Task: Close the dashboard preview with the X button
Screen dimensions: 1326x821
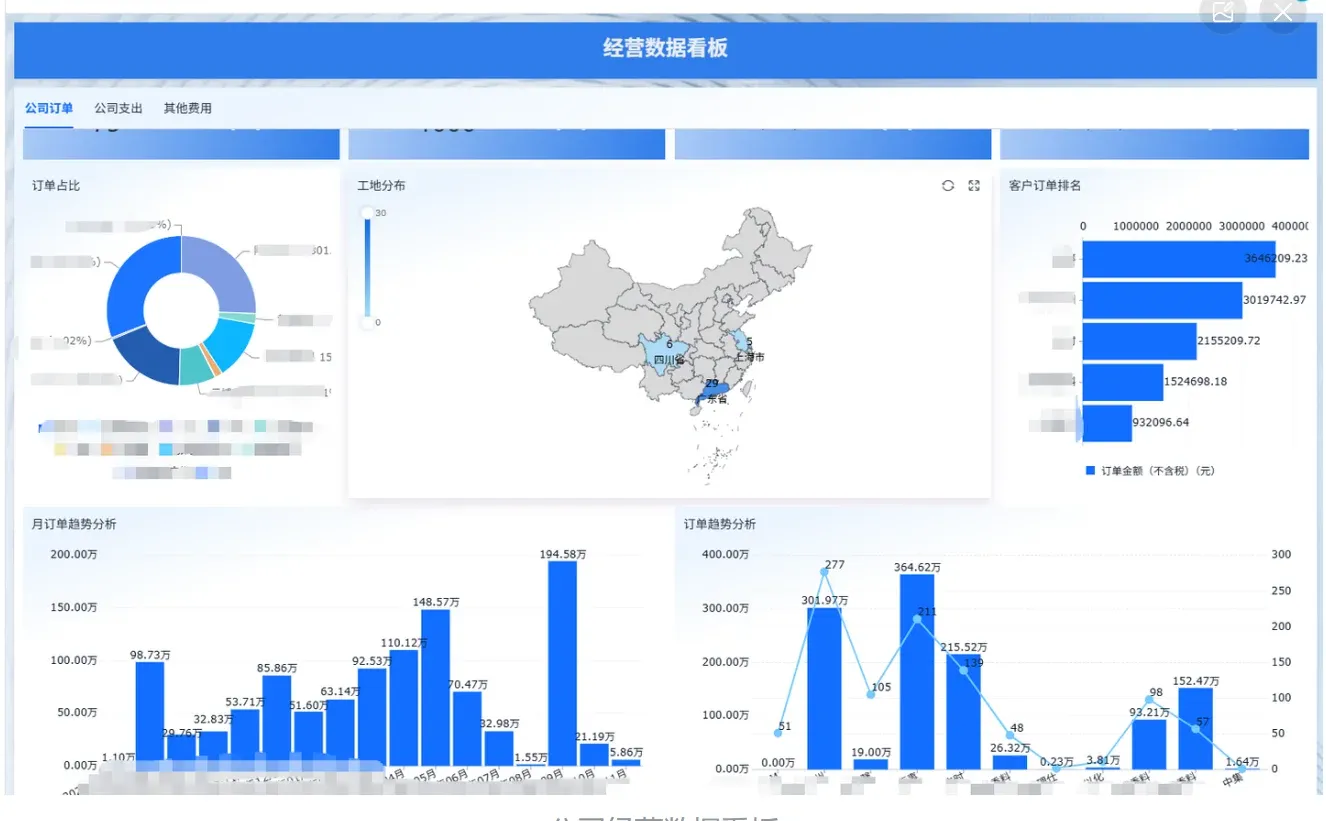Action: [1282, 12]
